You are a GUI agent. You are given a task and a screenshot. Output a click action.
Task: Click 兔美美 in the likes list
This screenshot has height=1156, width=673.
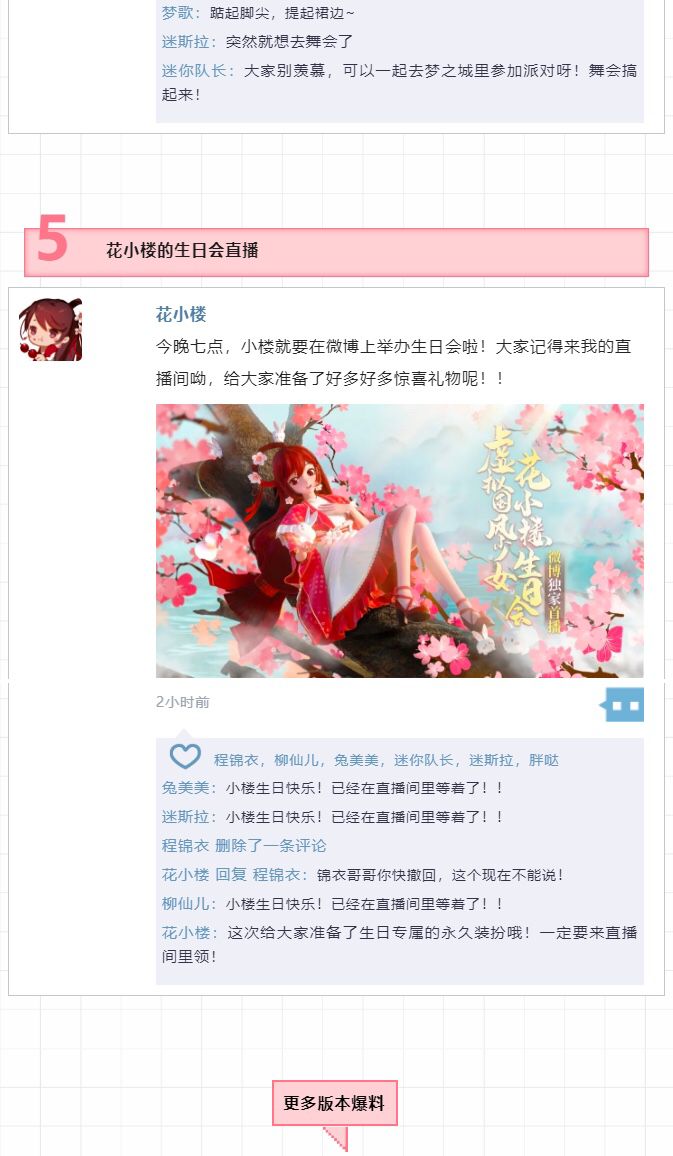coord(356,760)
